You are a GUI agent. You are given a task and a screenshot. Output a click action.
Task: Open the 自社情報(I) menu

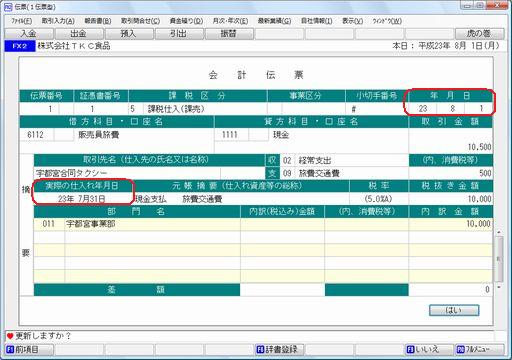[316, 21]
